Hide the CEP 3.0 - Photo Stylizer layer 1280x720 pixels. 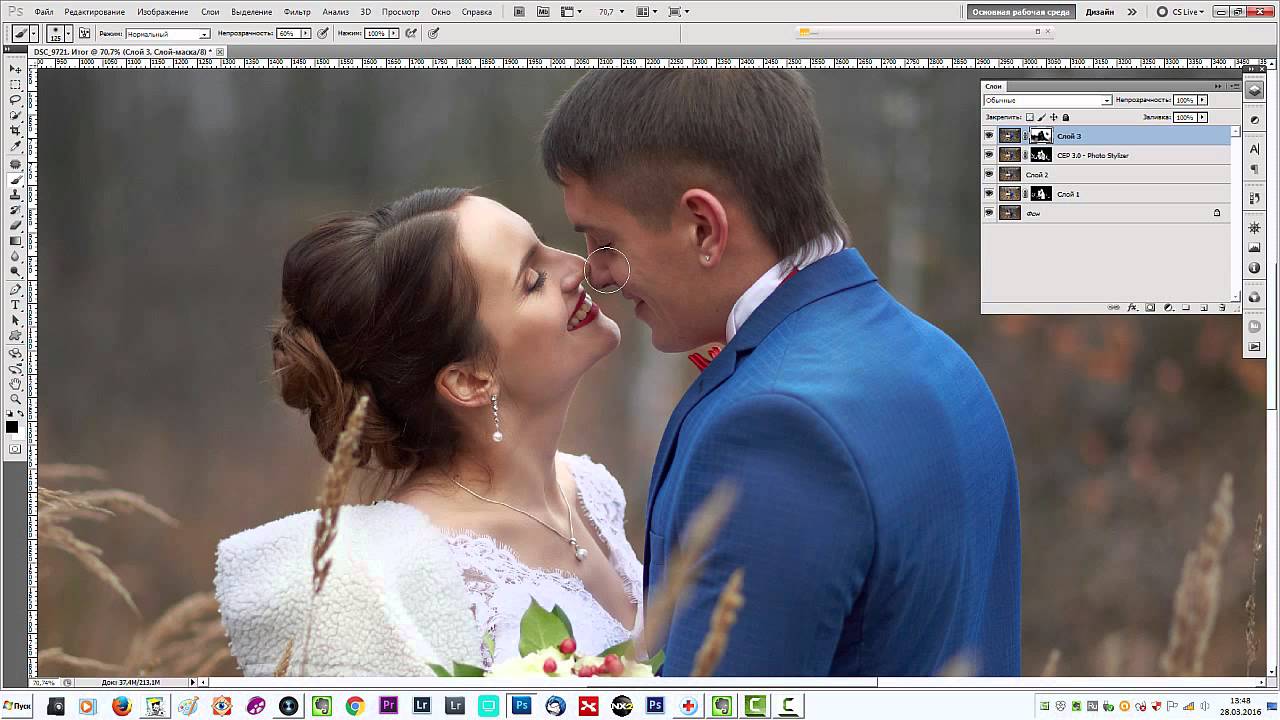(989, 155)
